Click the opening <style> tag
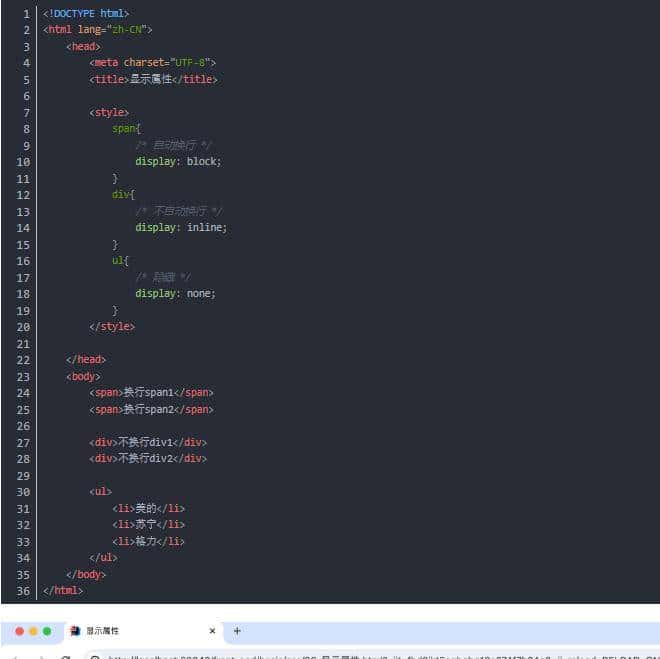This screenshot has height=659, width=660. (x=109, y=112)
